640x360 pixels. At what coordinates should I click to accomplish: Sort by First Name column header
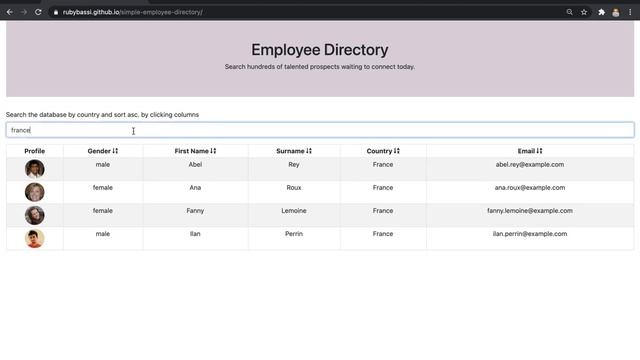[x=195, y=151]
